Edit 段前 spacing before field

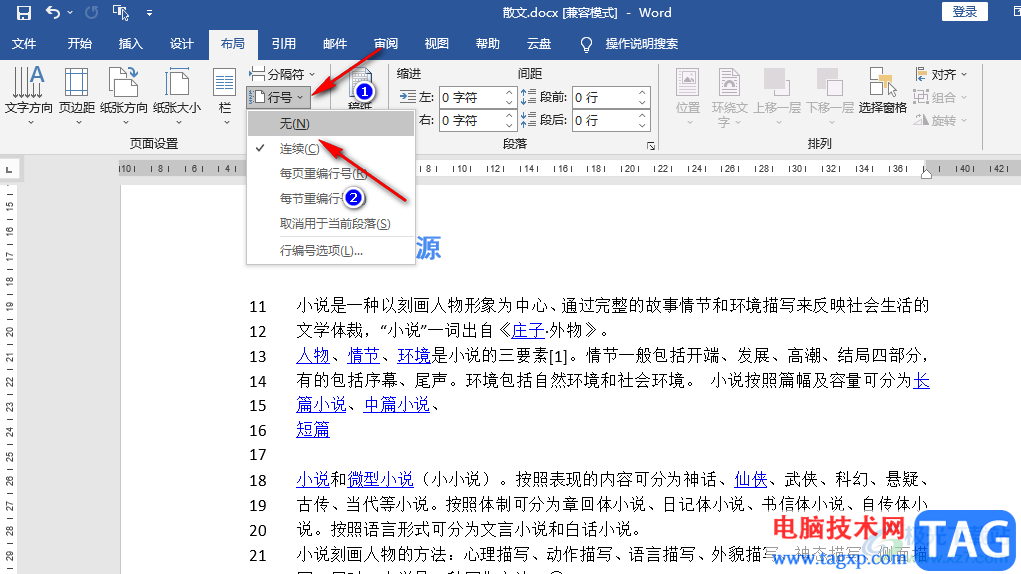click(x=604, y=98)
